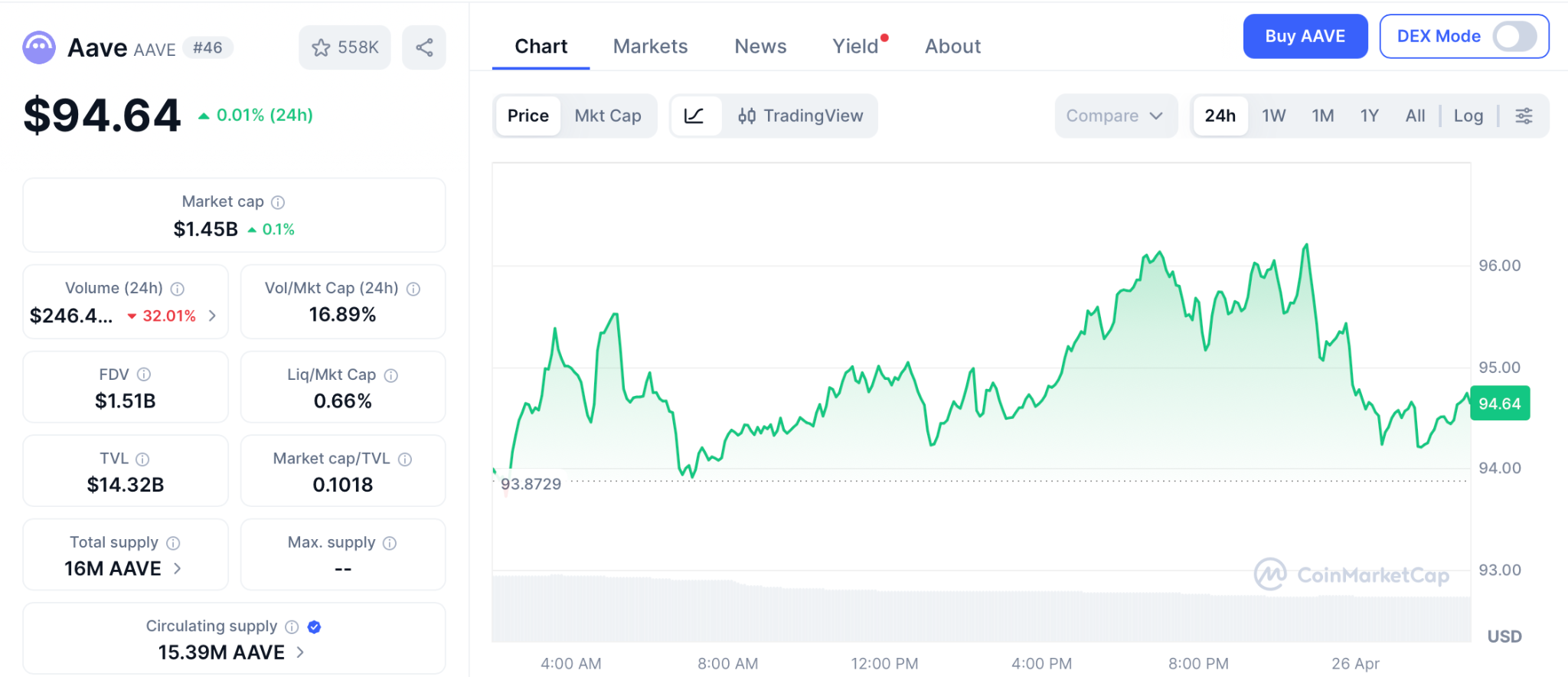
Task: Switch to the TradingView chart
Action: pos(801,116)
